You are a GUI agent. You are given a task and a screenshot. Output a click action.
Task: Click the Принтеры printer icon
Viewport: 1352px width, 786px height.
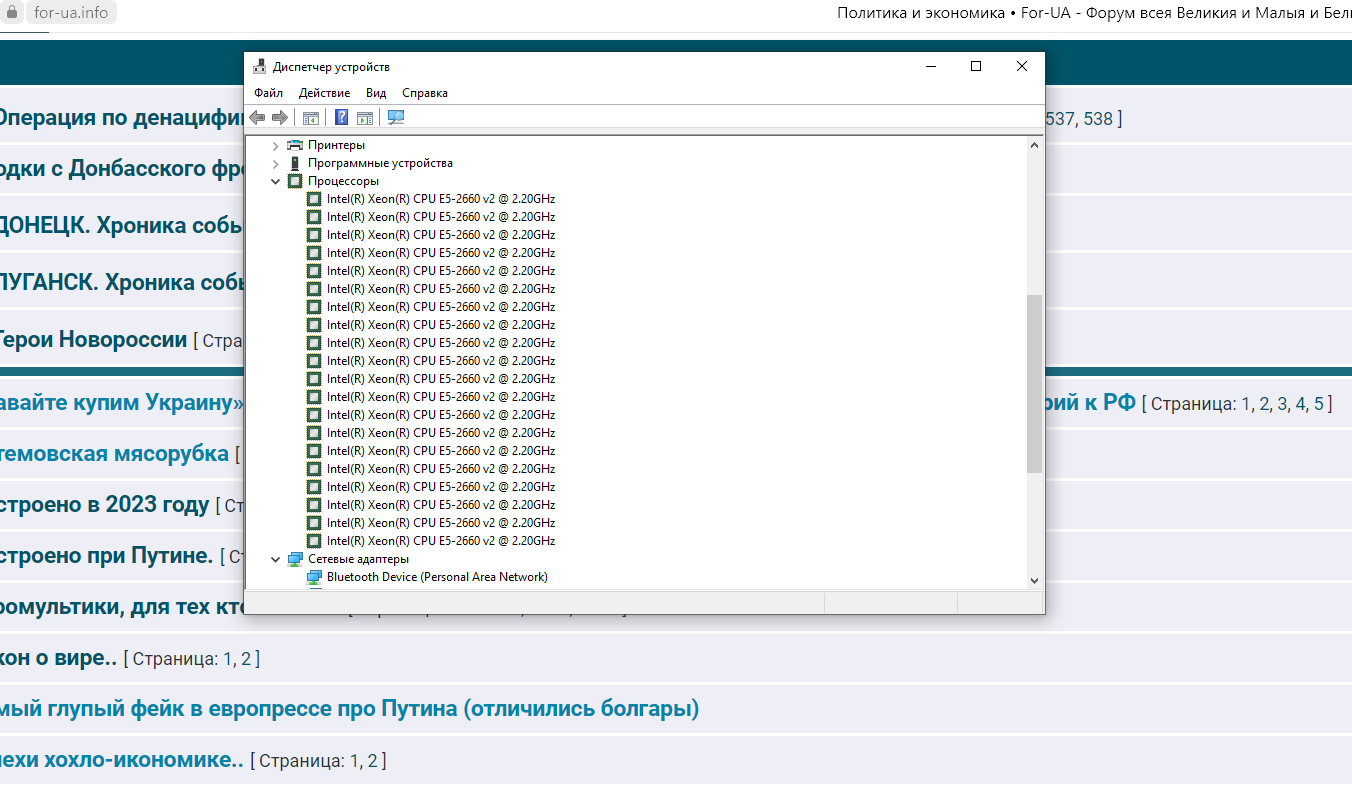[295, 145]
